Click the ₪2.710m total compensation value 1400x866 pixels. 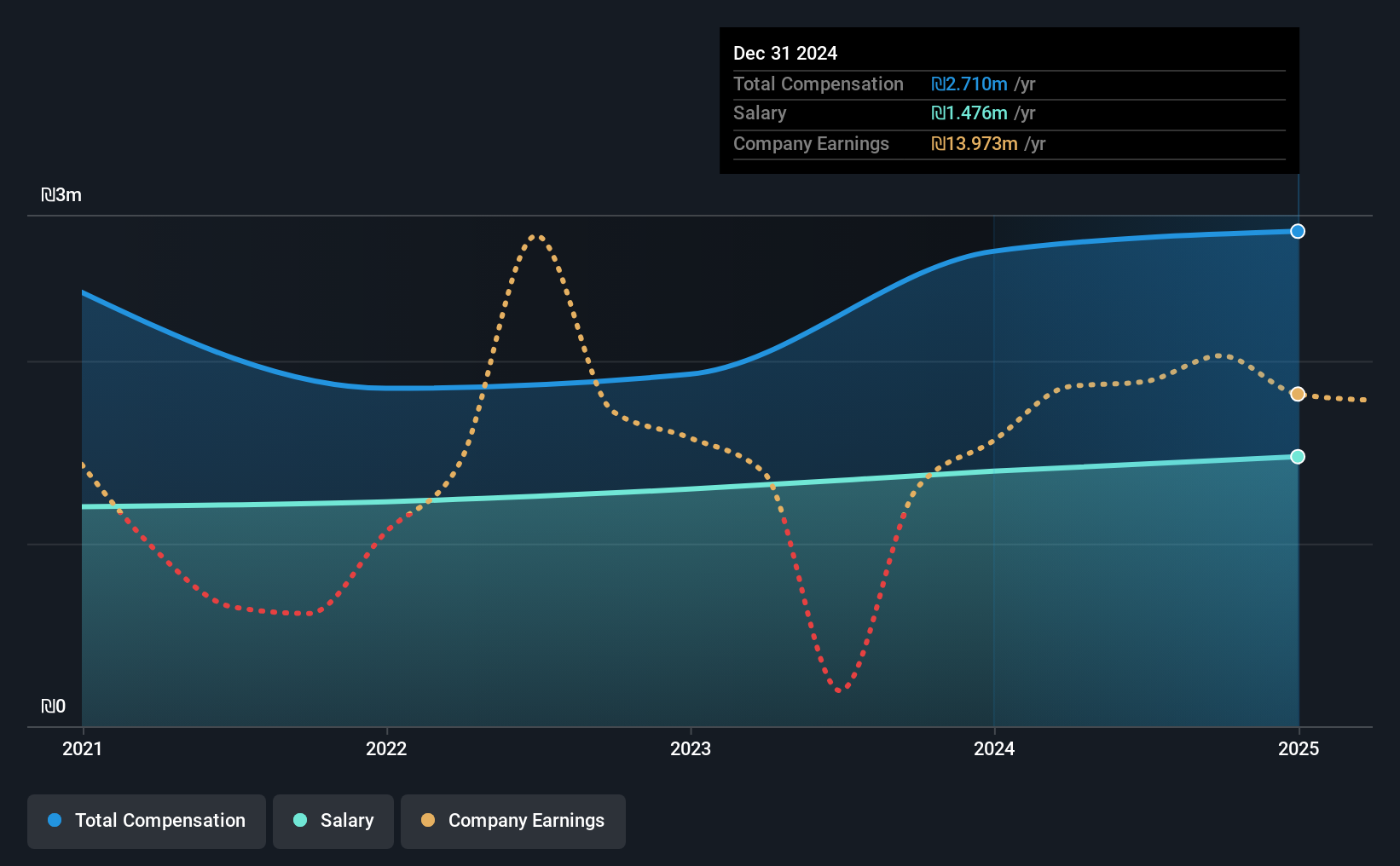click(x=969, y=84)
